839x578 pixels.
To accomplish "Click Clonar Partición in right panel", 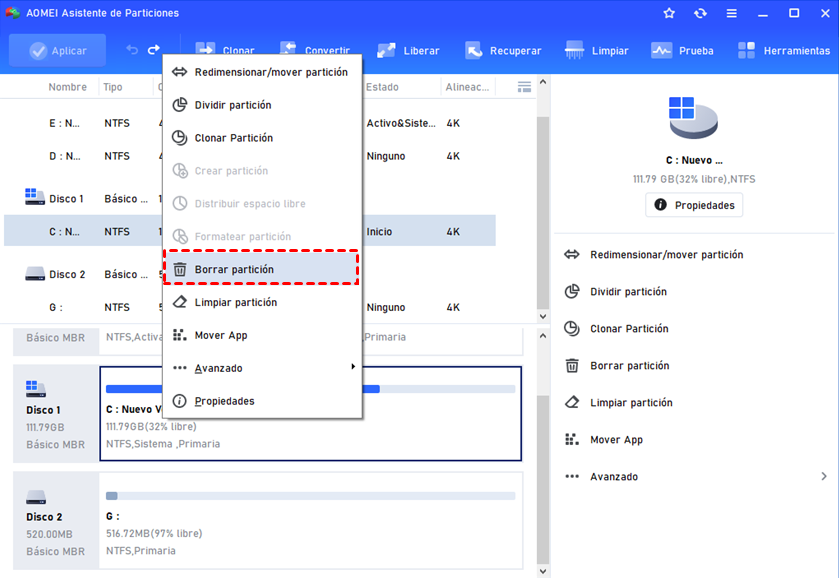I will (x=629, y=329).
